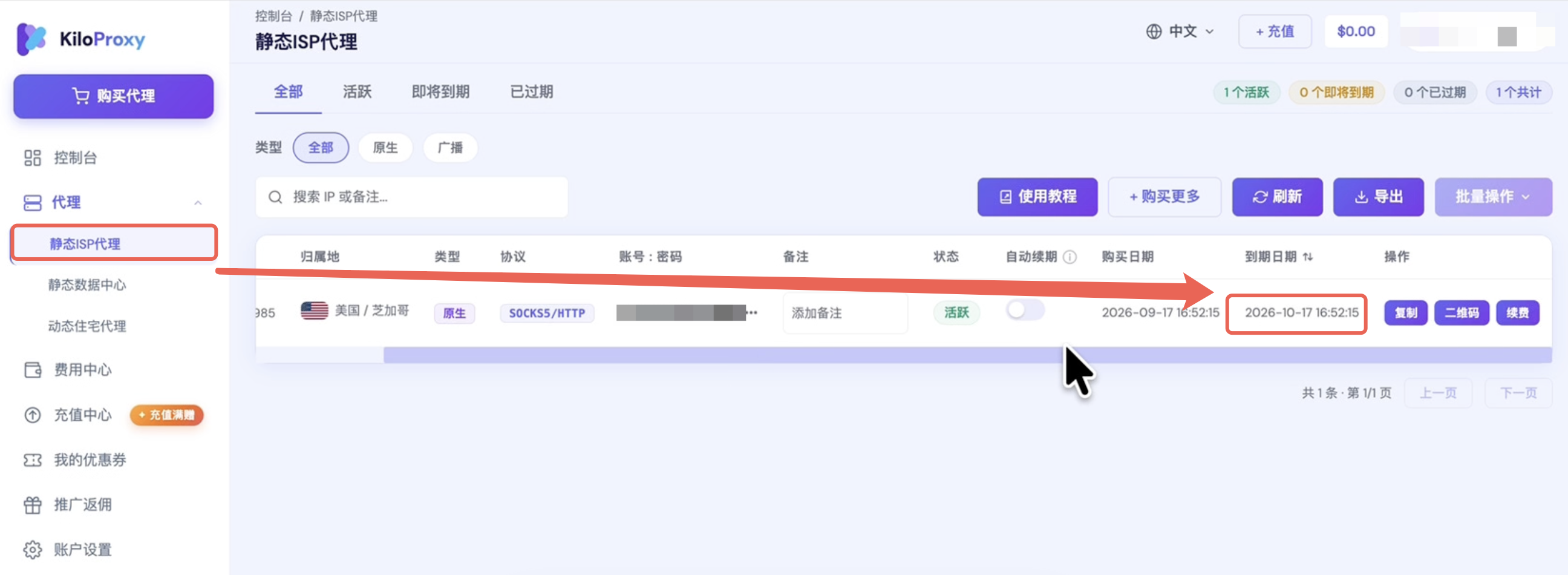Click the 购买更多 button

[1164, 197]
